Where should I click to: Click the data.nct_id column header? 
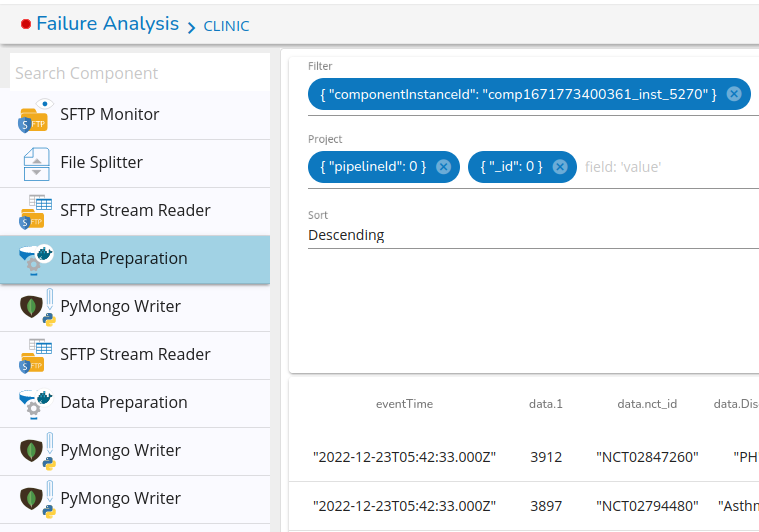646,404
